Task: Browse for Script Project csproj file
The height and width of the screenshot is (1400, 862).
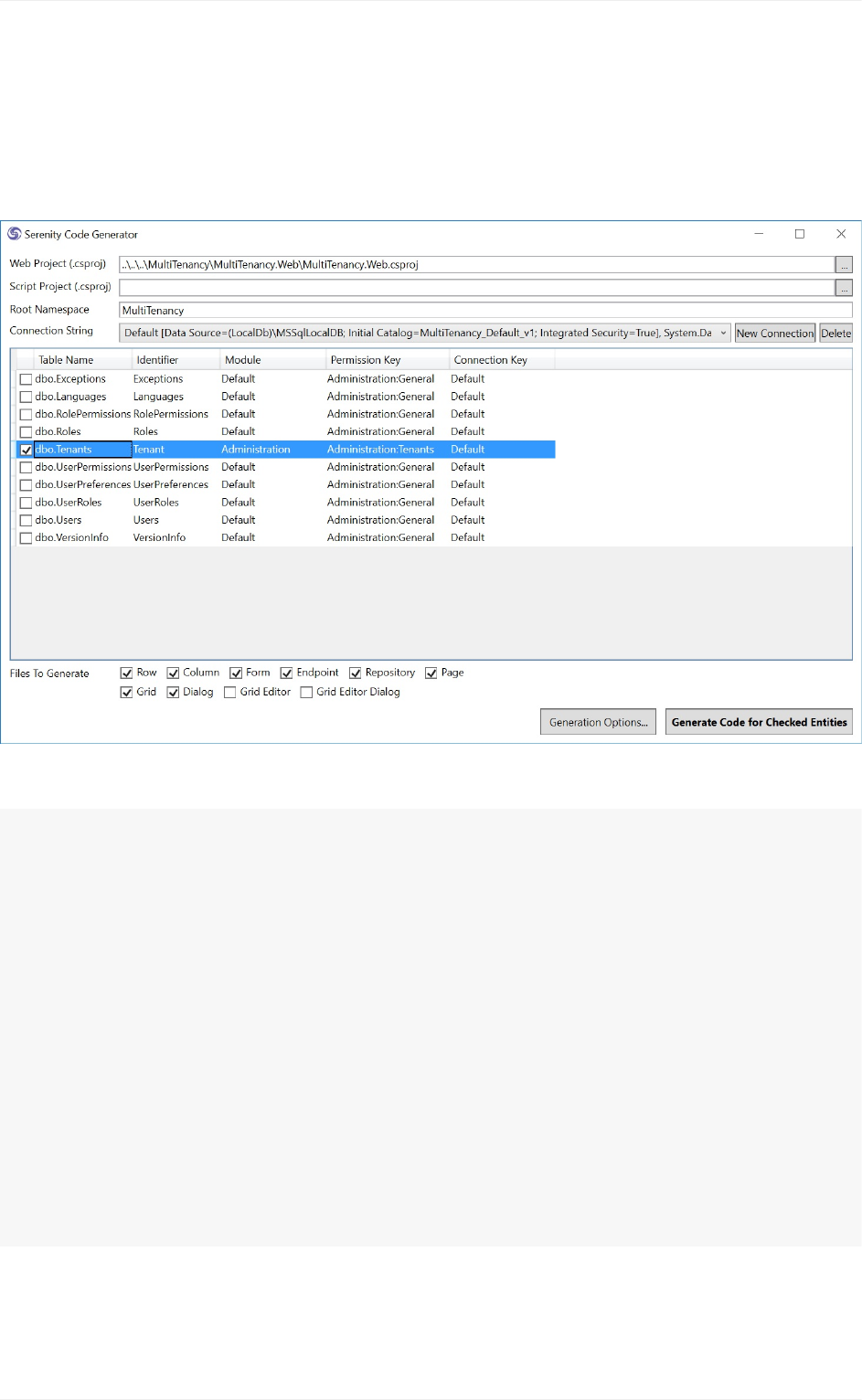Action: coord(844,287)
